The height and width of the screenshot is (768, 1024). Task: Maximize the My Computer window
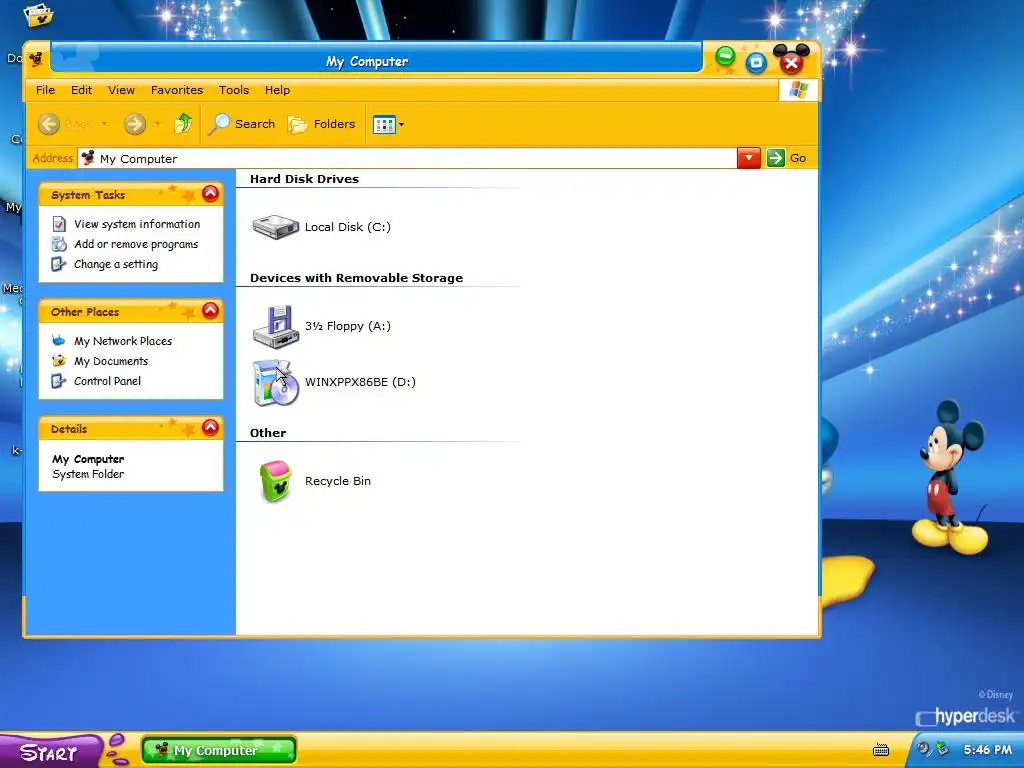coord(756,63)
